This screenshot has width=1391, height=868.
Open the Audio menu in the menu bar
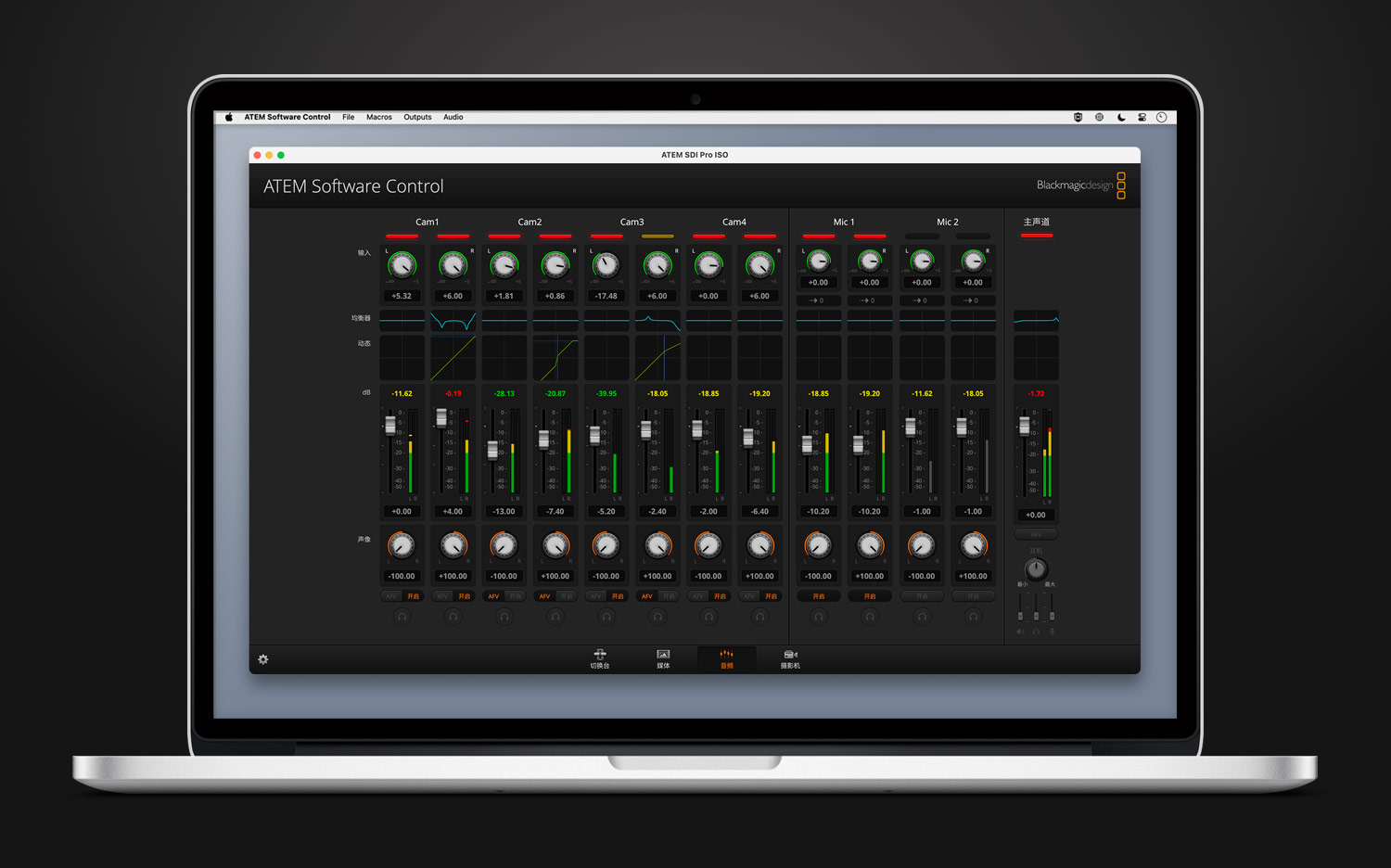pos(453,117)
